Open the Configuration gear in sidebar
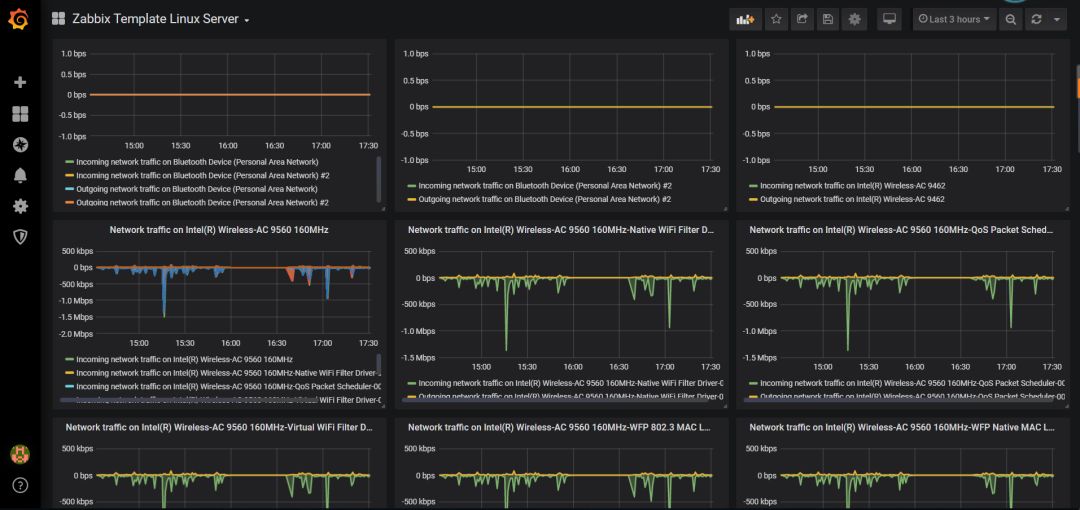This screenshot has width=1080, height=510. coord(20,206)
